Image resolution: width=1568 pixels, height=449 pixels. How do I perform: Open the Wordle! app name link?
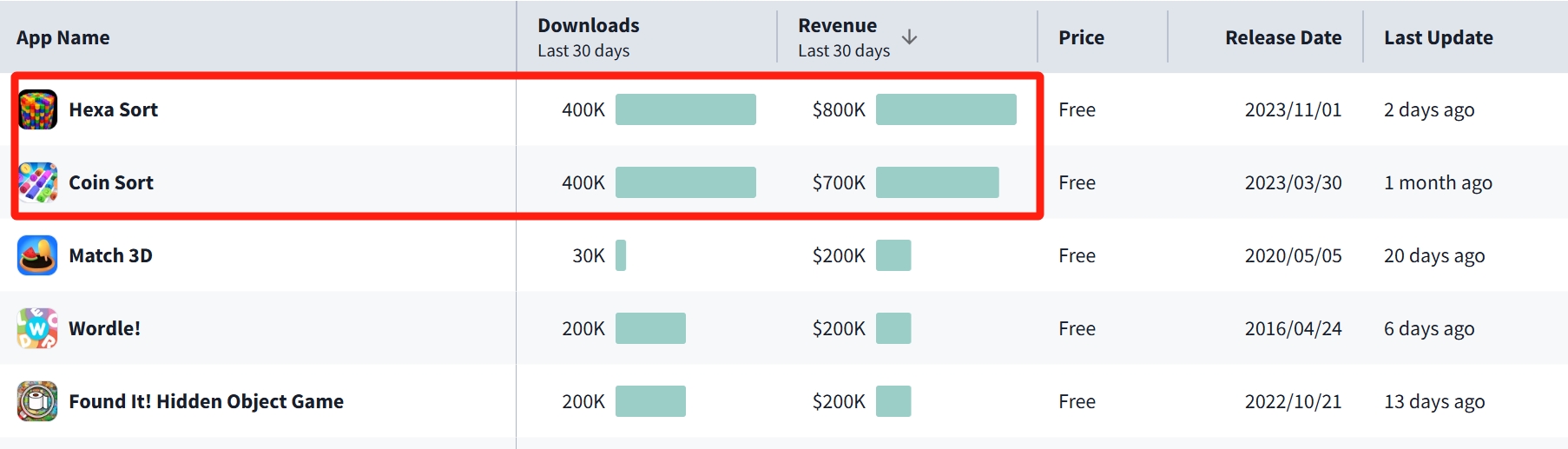pyautogui.click(x=105, y=328)
